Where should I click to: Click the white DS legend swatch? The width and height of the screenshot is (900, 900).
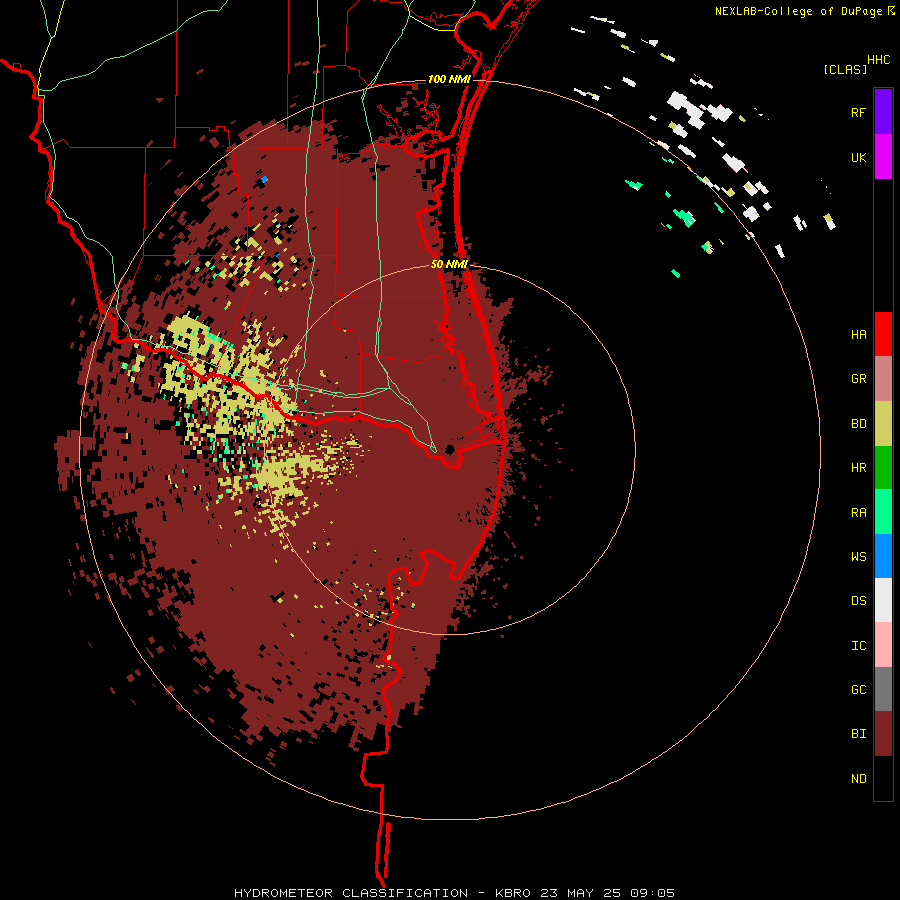point(883,600)
